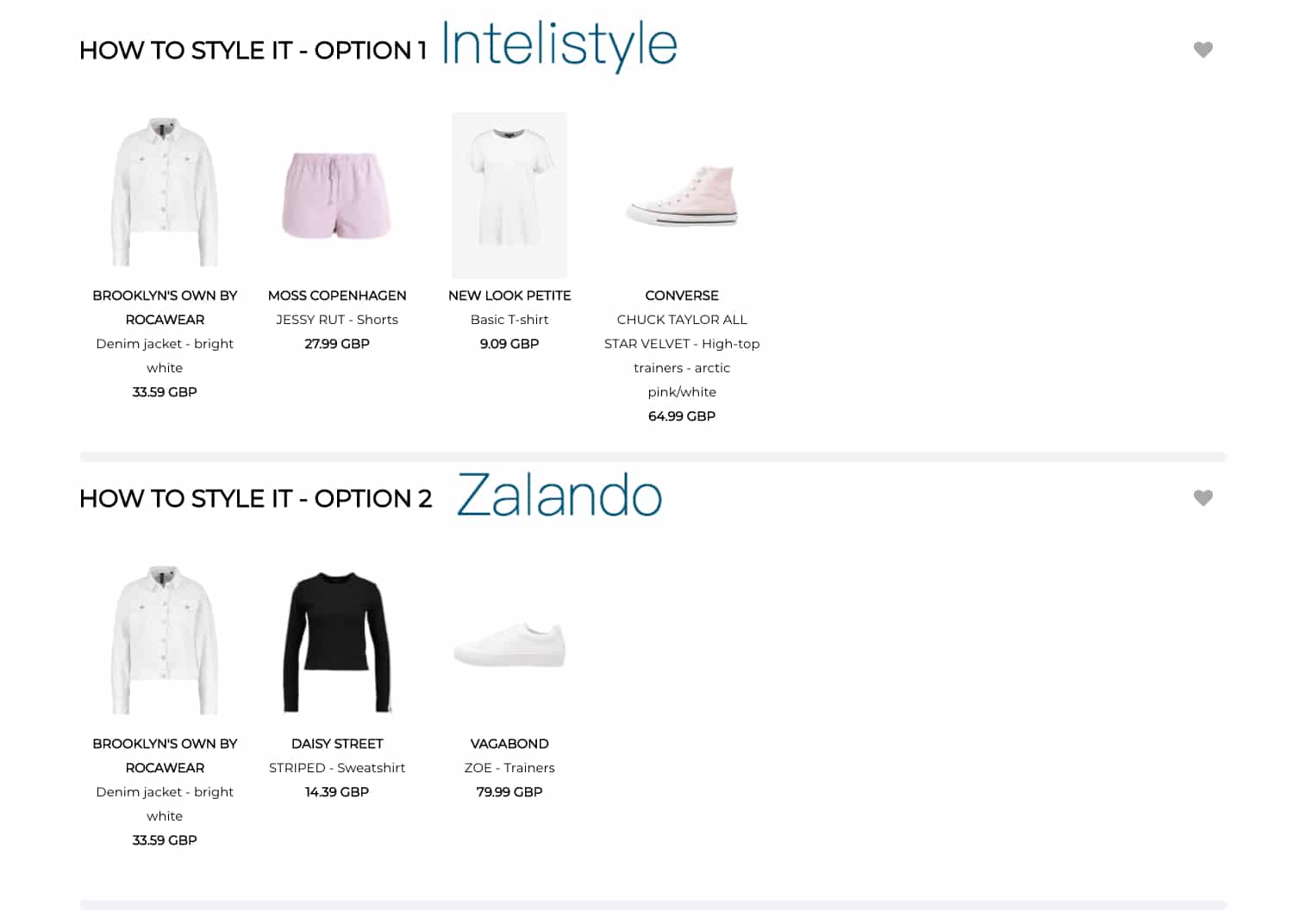1312x924 pixels.
Task: Click CONVERSE brand name link
Action: pos(682,296)
